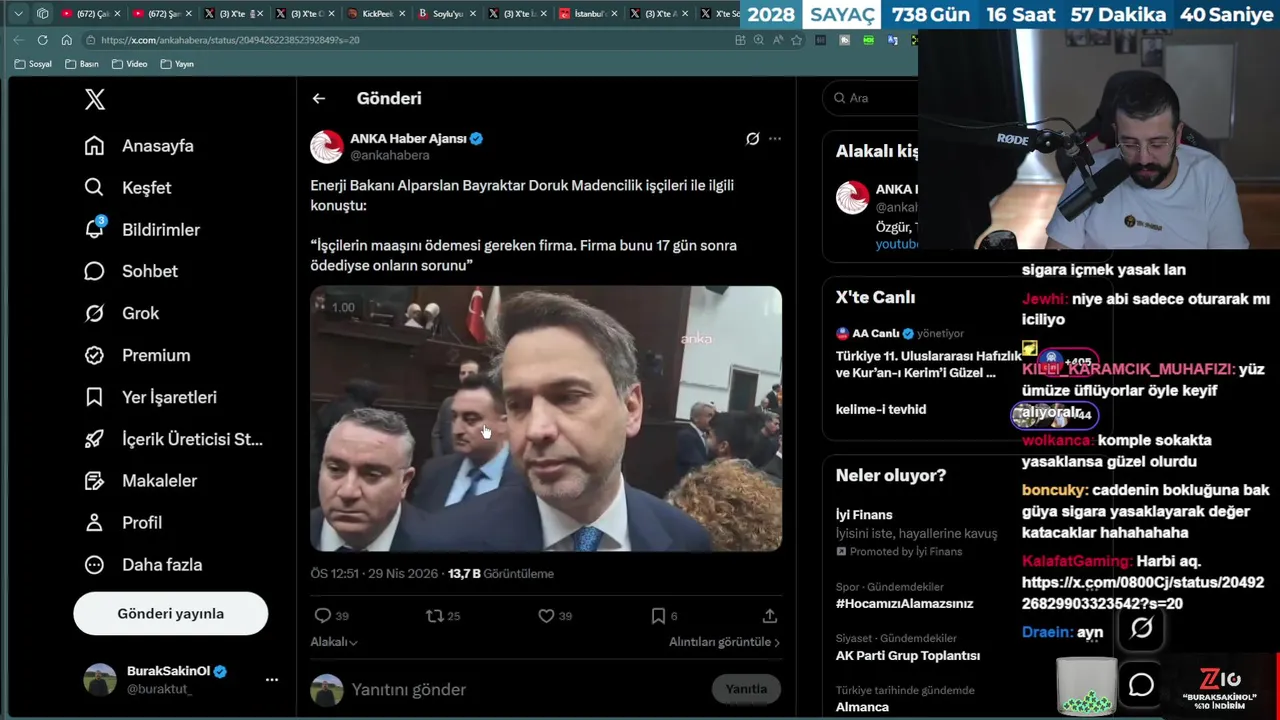Viewport: 1280px width, 720px height.
Task: Open Bildirimler notifications
Action: click(142, 230)
